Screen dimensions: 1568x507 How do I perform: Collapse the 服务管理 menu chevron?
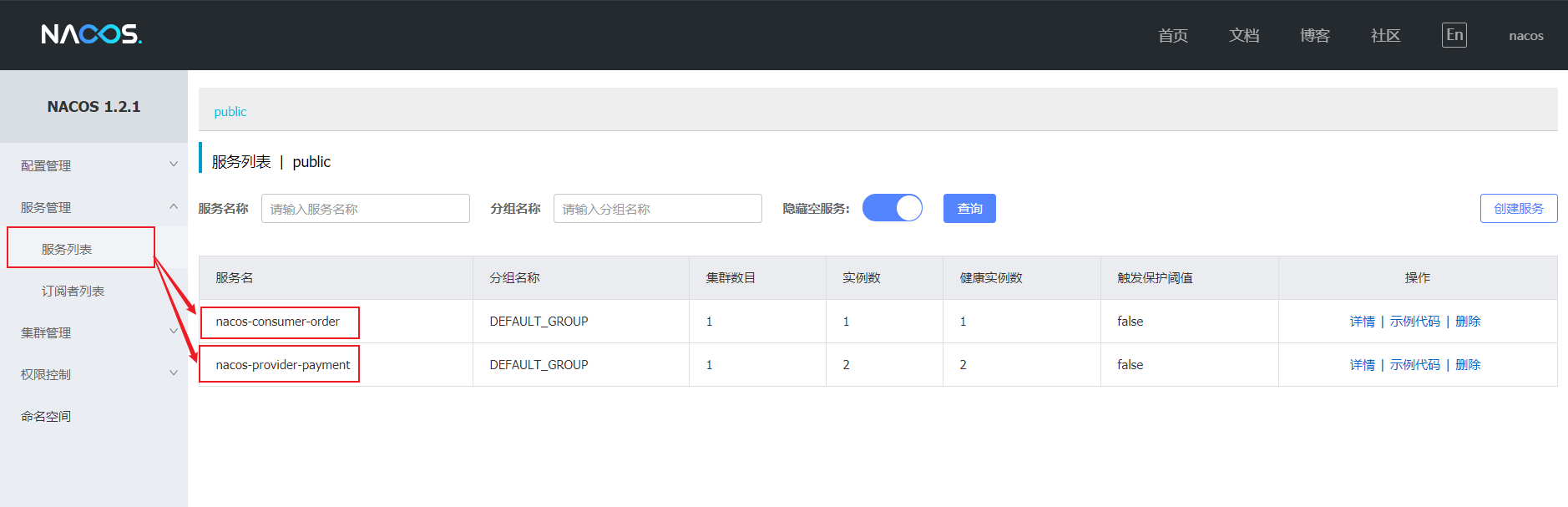pos(174,206)
